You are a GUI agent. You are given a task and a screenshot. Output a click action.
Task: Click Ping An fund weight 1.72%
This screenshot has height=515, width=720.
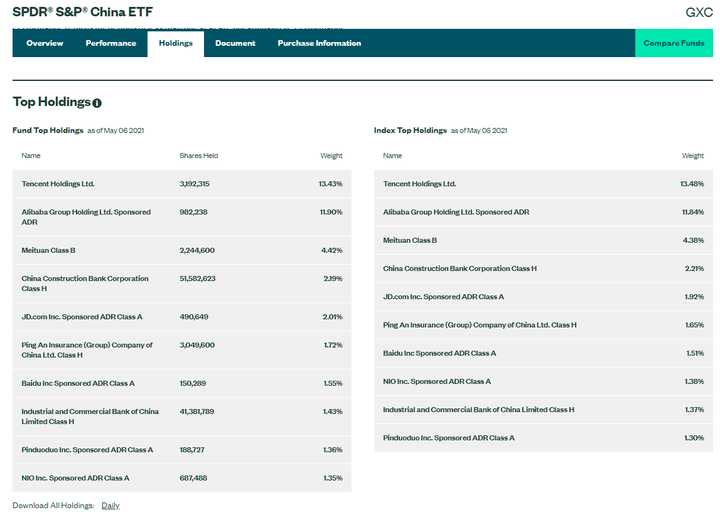(x=333, y=345)
